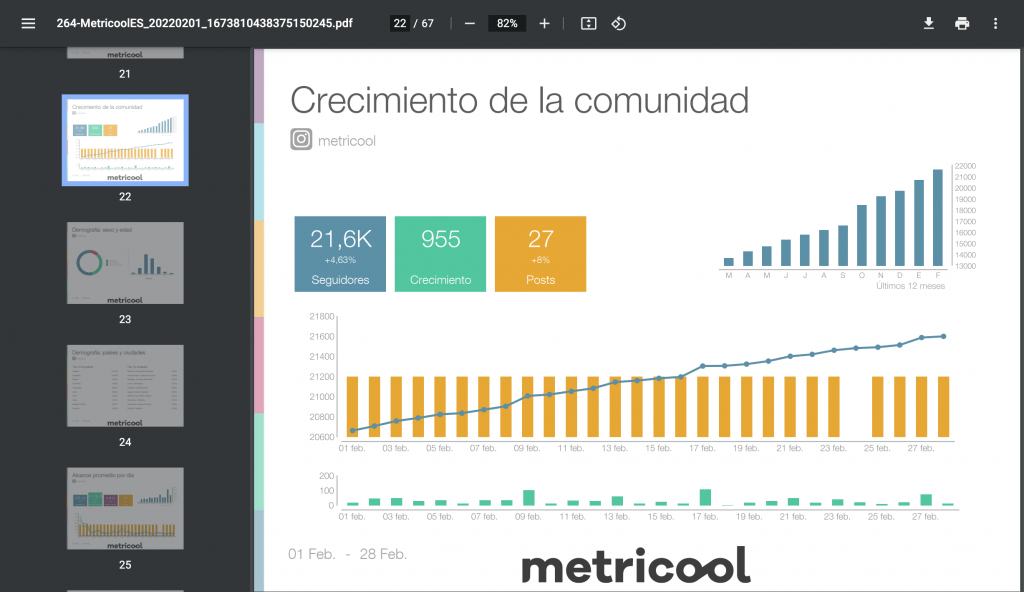Open page 24 thumbnail
Screen dimensions: 1024x592
click(125, 386)
